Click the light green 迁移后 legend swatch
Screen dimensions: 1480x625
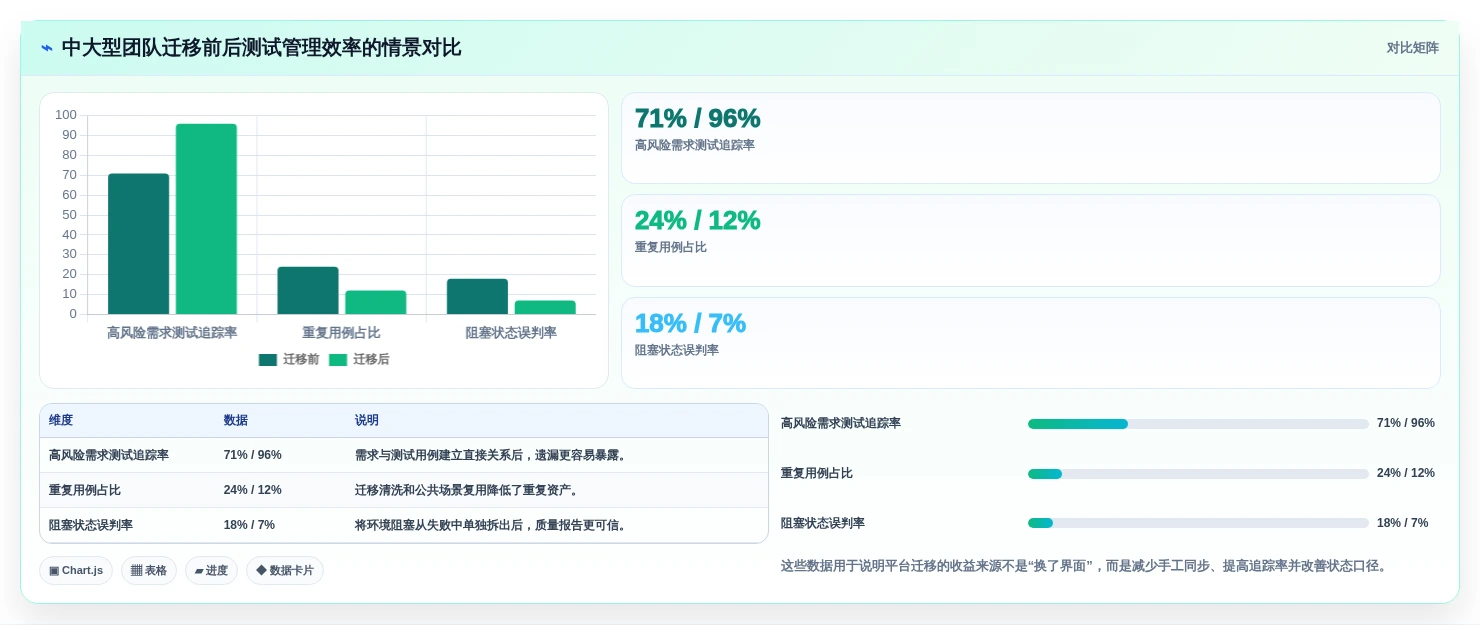pos(338,360)
